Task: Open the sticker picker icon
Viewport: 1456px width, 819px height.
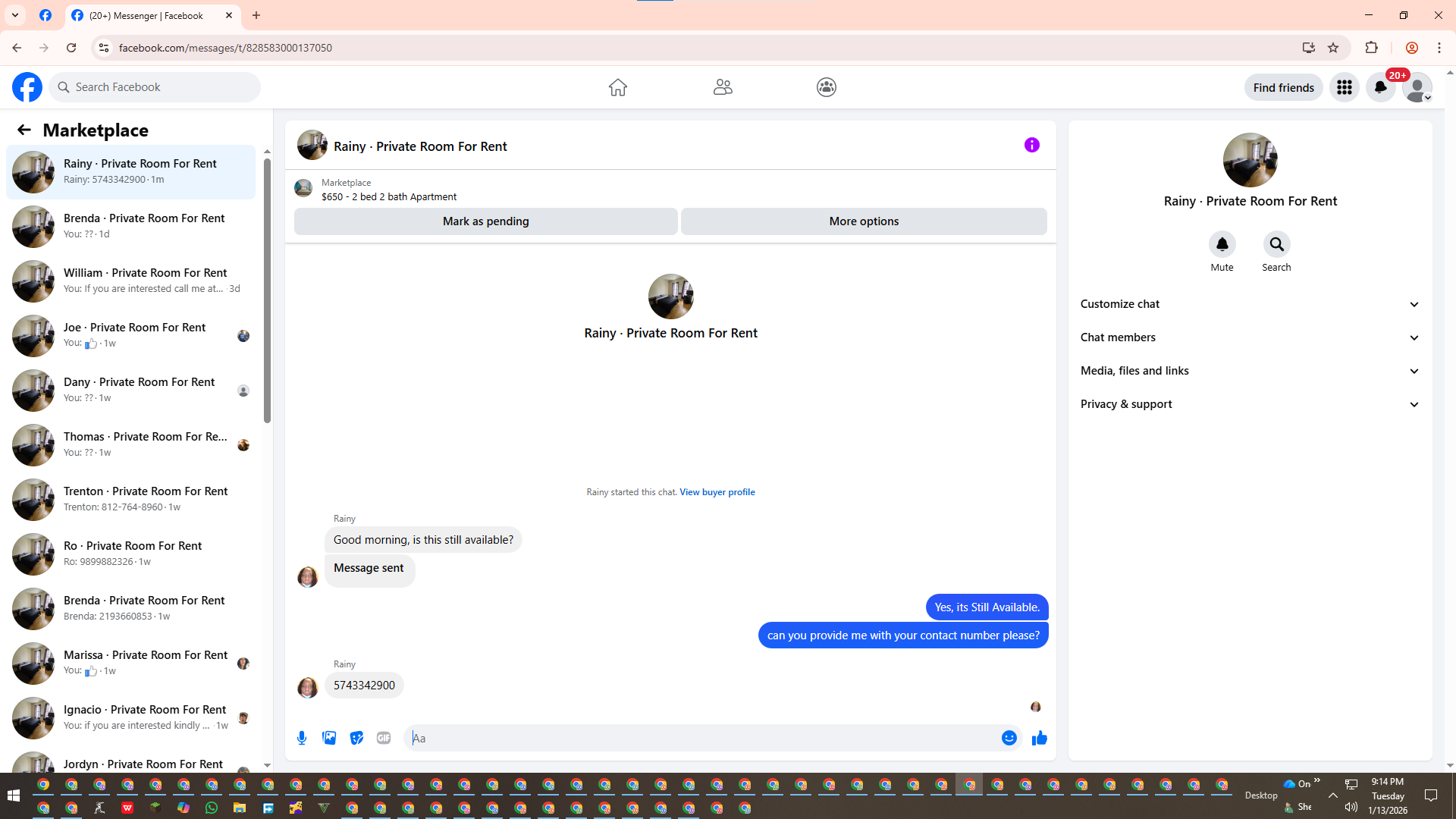Action: 356,738
